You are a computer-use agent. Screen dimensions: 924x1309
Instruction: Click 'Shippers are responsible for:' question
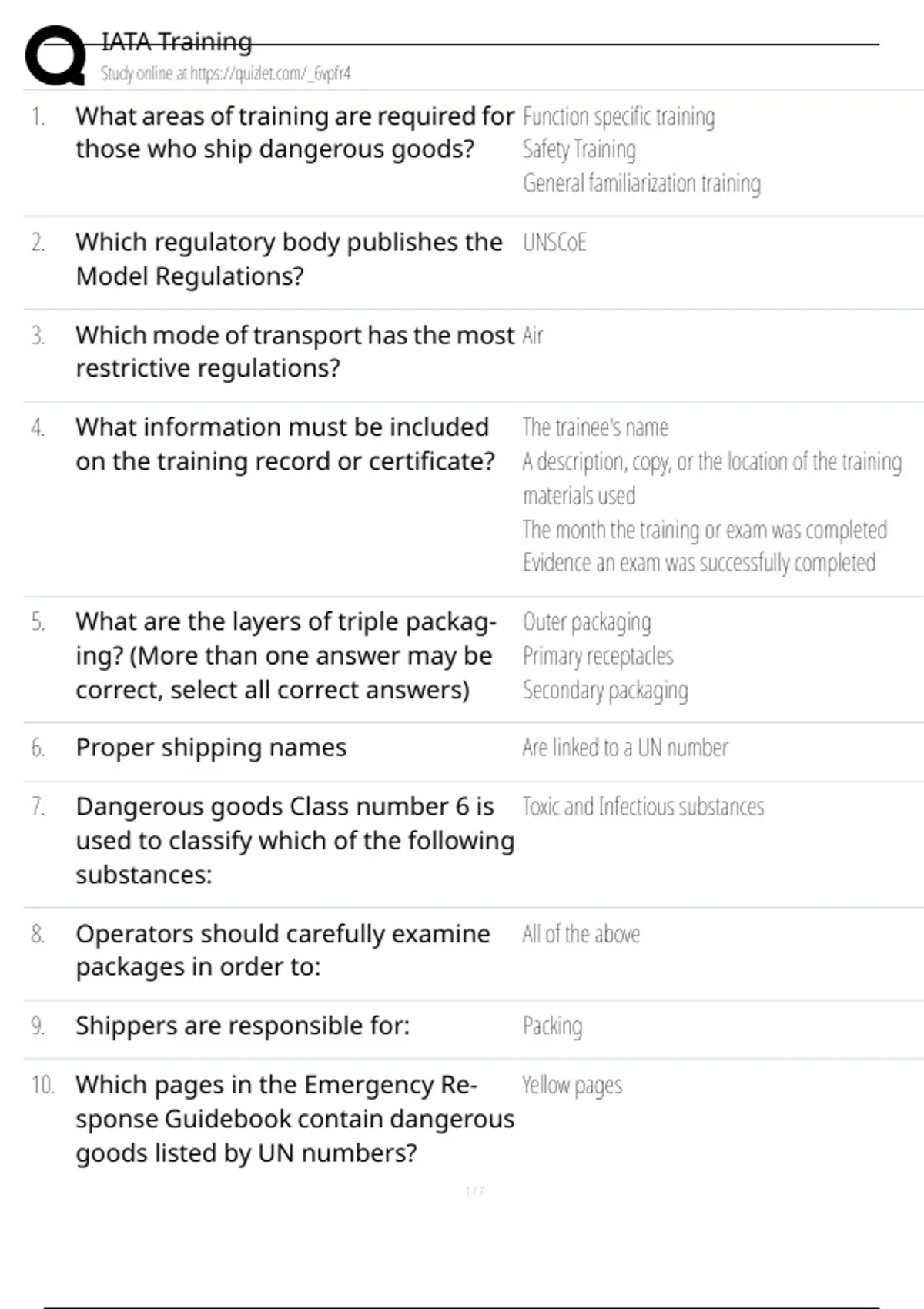(x=243, y=1026)
